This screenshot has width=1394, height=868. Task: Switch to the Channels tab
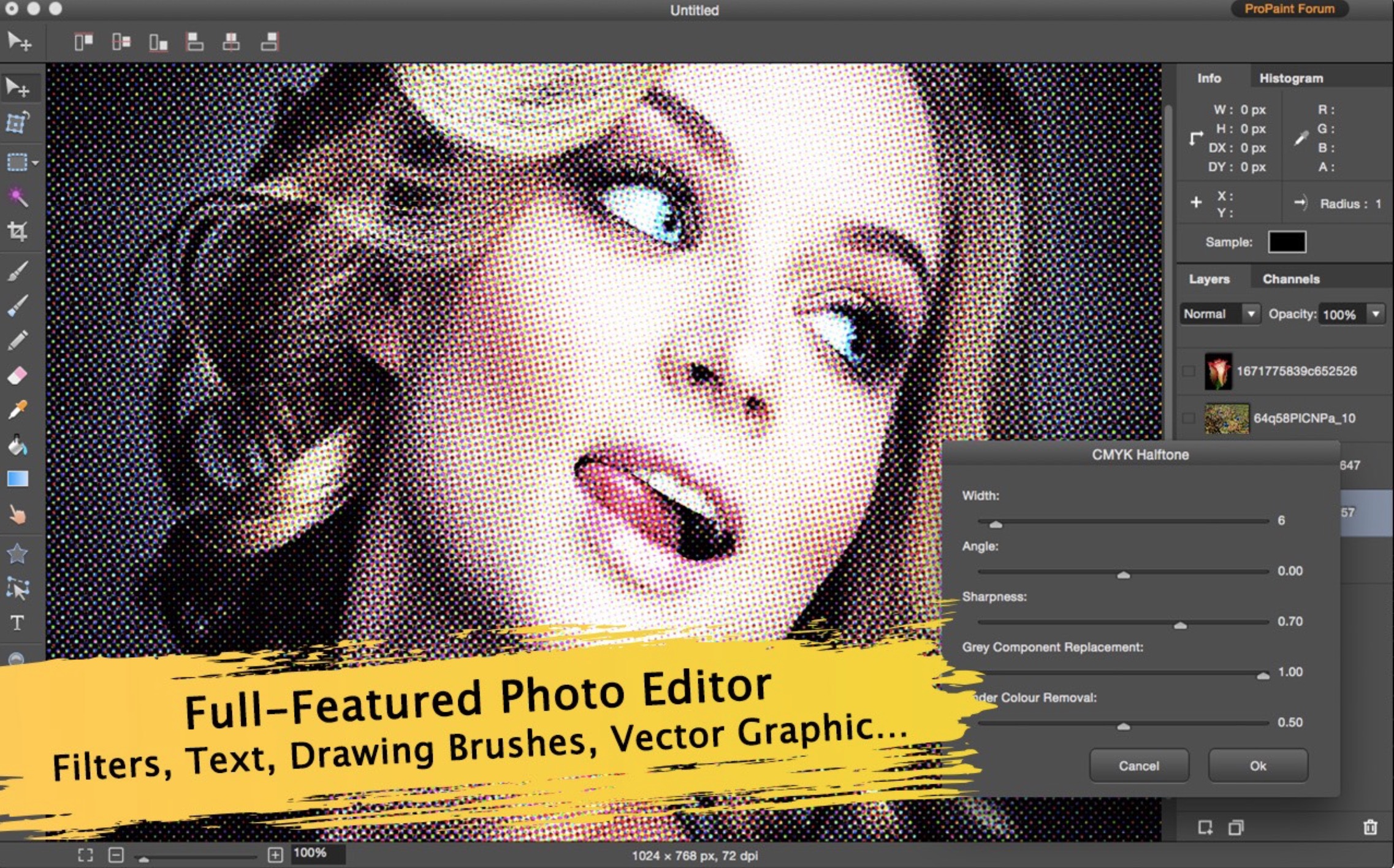tap(1290, 279)
